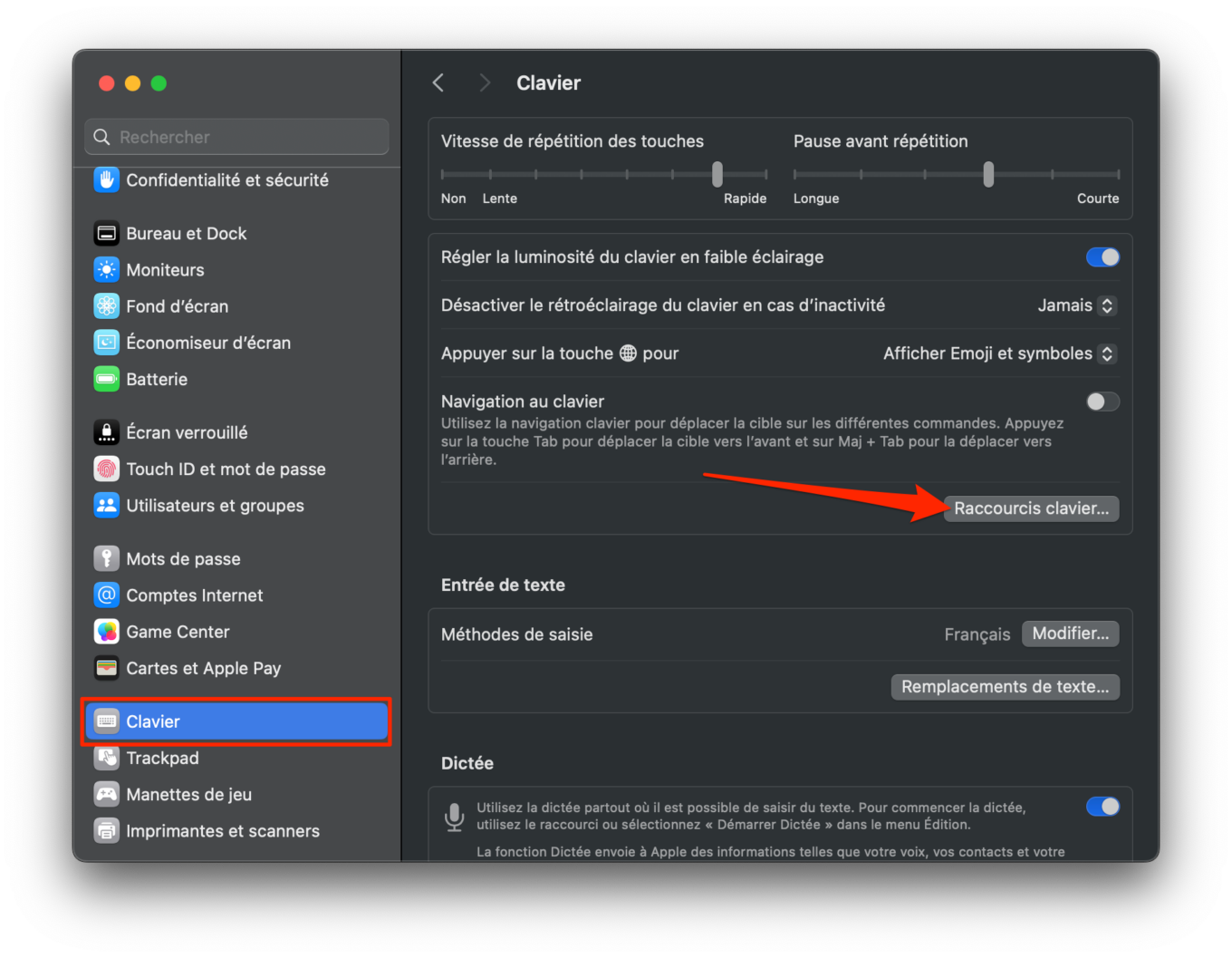
Task: Click the Lente label under repeat slider
Action: click(x=500, y=198)
